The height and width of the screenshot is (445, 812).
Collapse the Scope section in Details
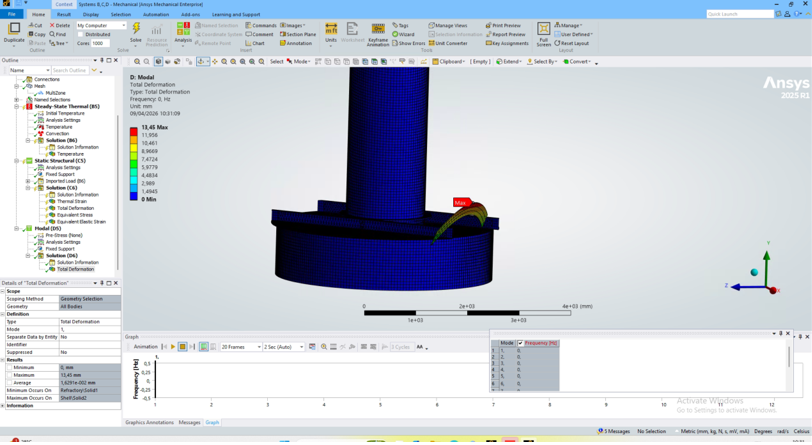click(x=3, y=291)
